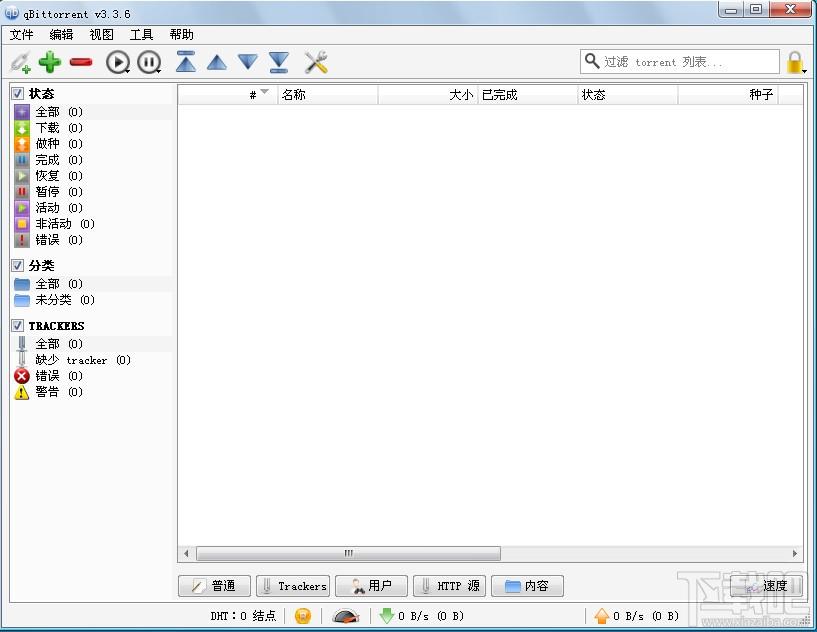
Task: Move torrent to bottom of queue icon
Action: (x=279, y=63)
